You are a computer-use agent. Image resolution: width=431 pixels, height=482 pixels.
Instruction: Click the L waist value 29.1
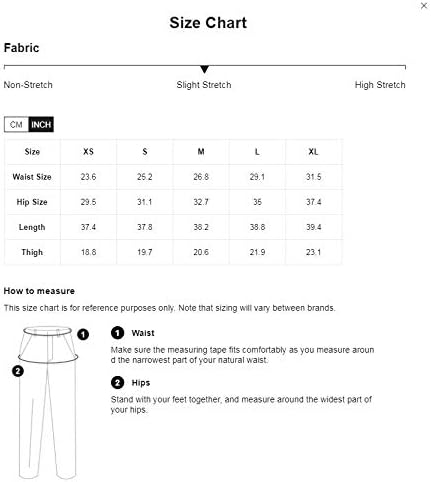(257, 177)
